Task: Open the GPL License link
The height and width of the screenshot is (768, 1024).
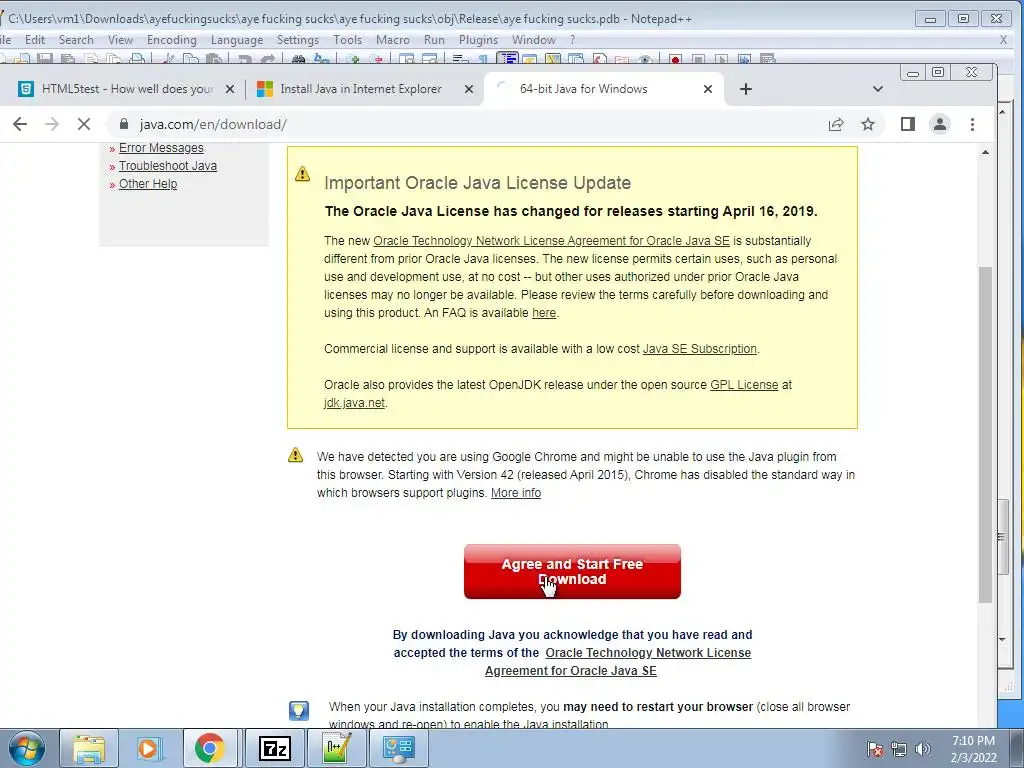Action: point(744,385)
